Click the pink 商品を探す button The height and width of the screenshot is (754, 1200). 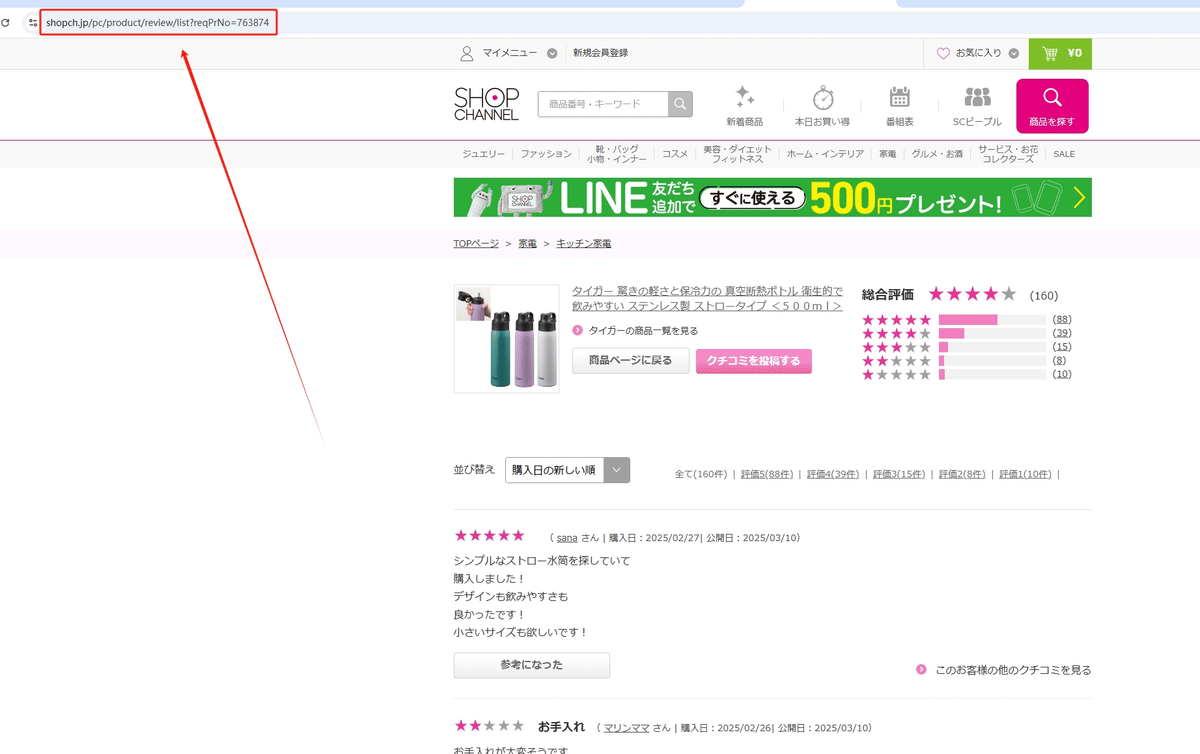click(x=1052, y=106)
